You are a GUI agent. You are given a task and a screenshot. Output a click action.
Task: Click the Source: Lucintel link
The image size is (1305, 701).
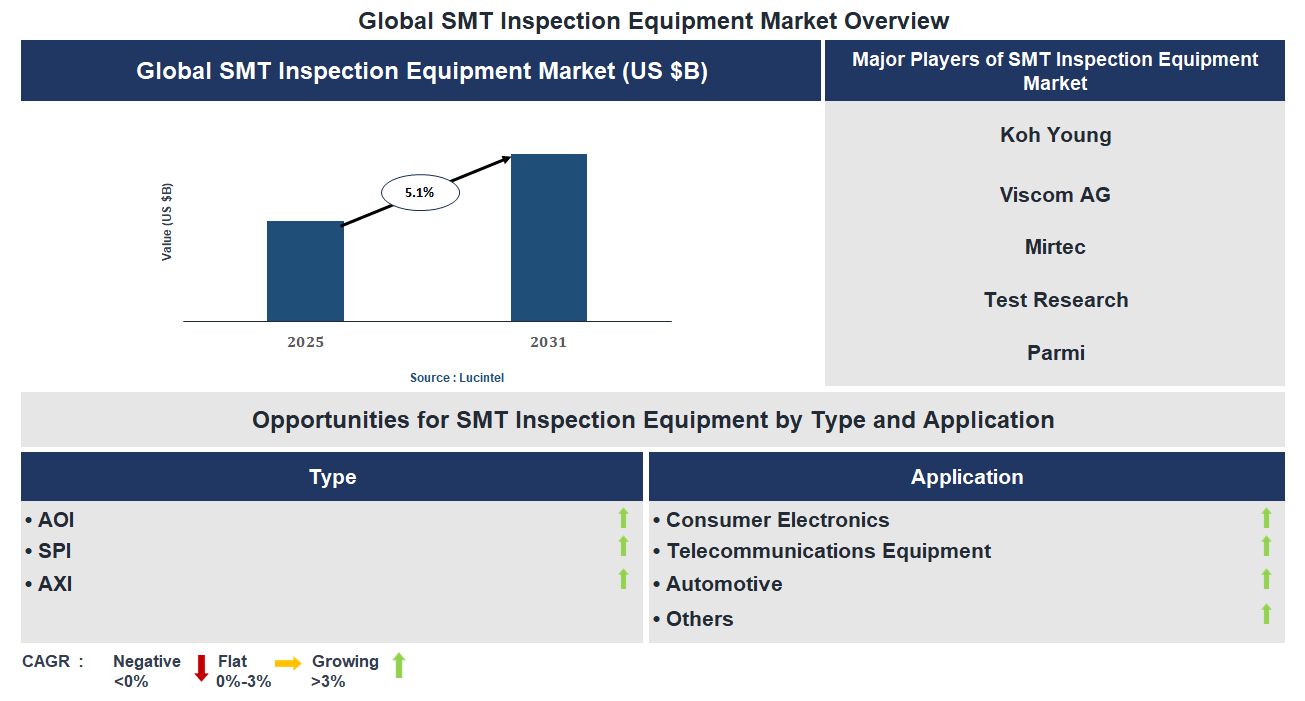pos(457,377)
